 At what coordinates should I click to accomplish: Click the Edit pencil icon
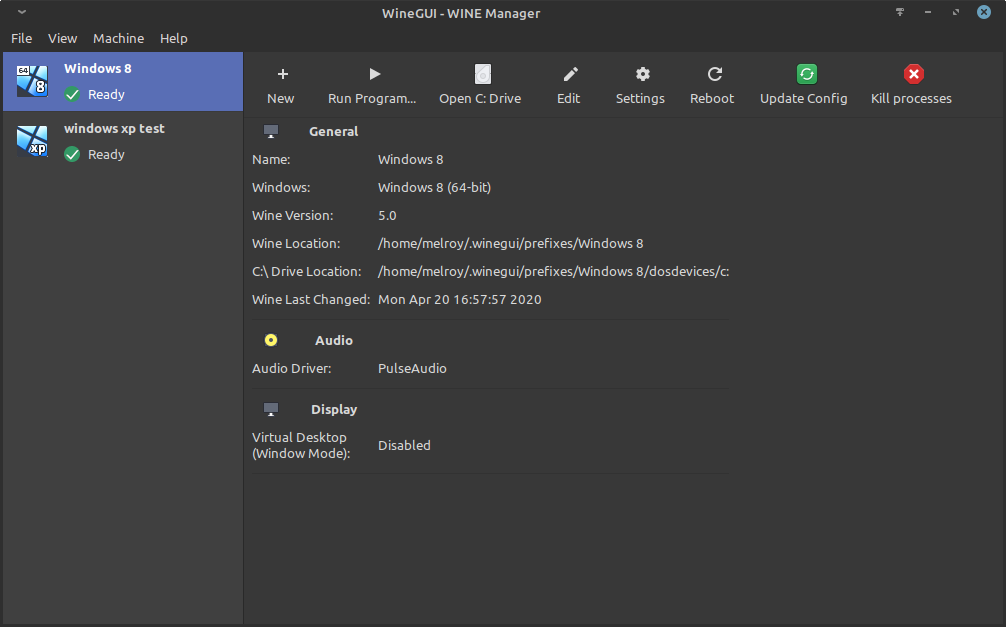pyautogui.click(x=570, y=74)
